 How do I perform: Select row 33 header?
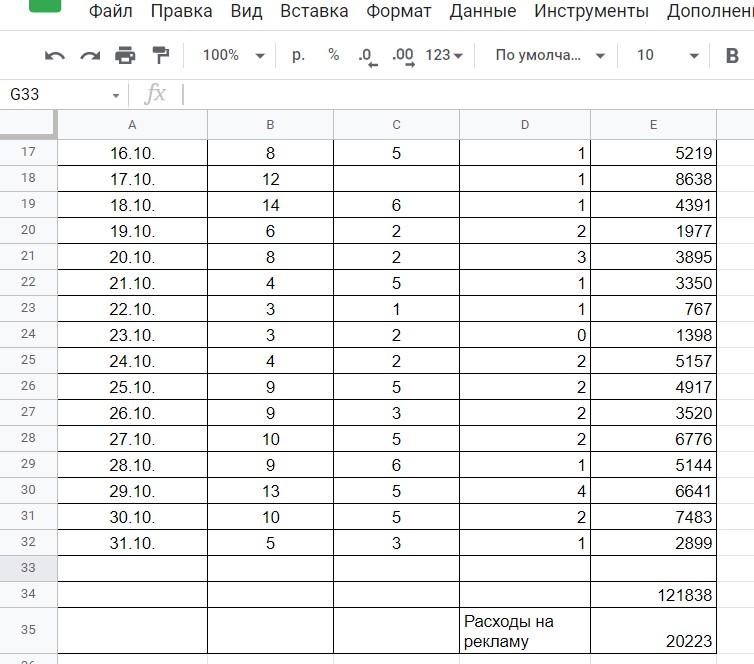[x=28, y=567]
